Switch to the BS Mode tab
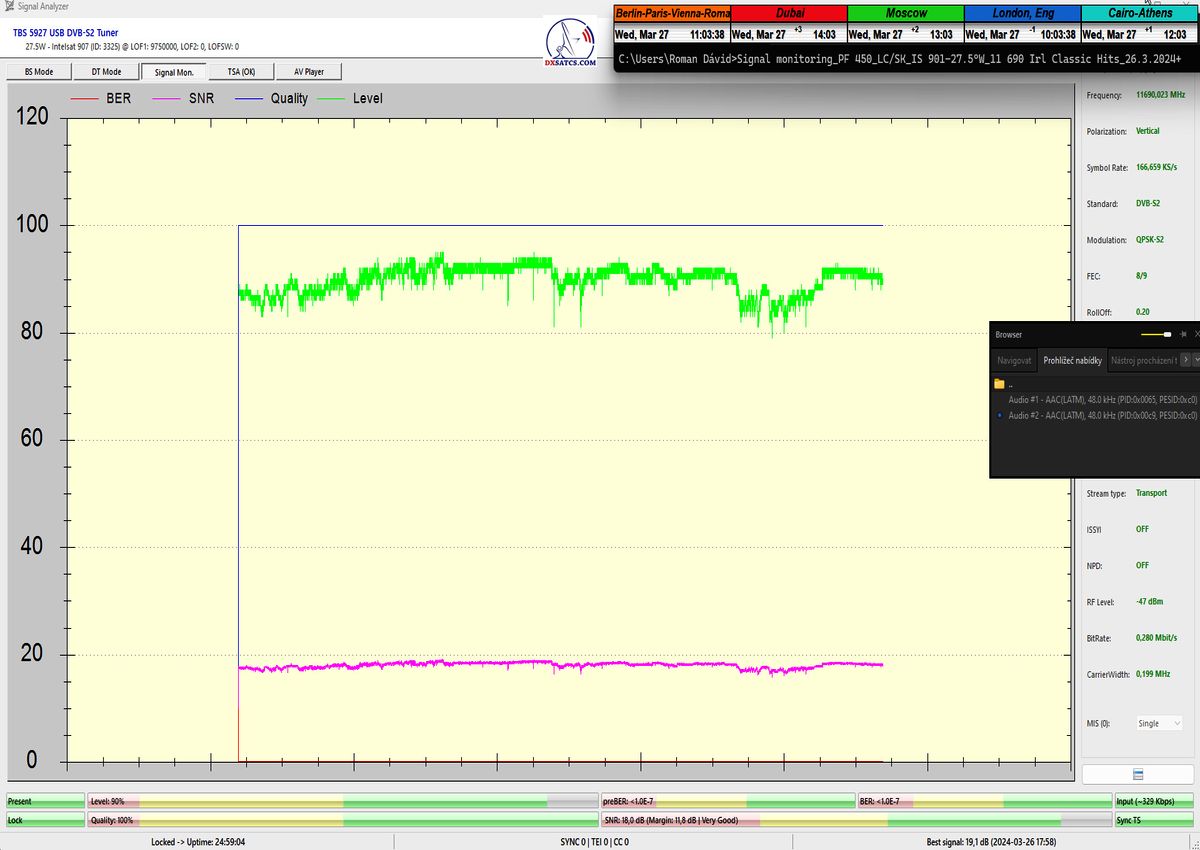1200x850 pixels. click(38, 72)
